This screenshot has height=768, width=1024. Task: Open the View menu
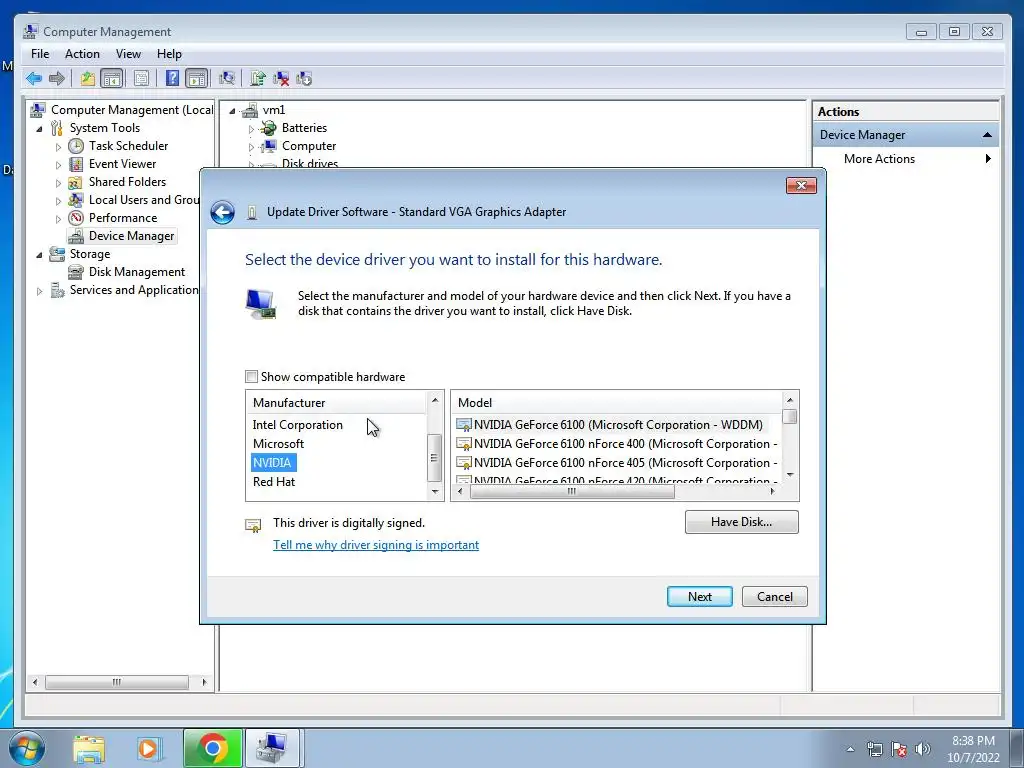click(128, 54)
